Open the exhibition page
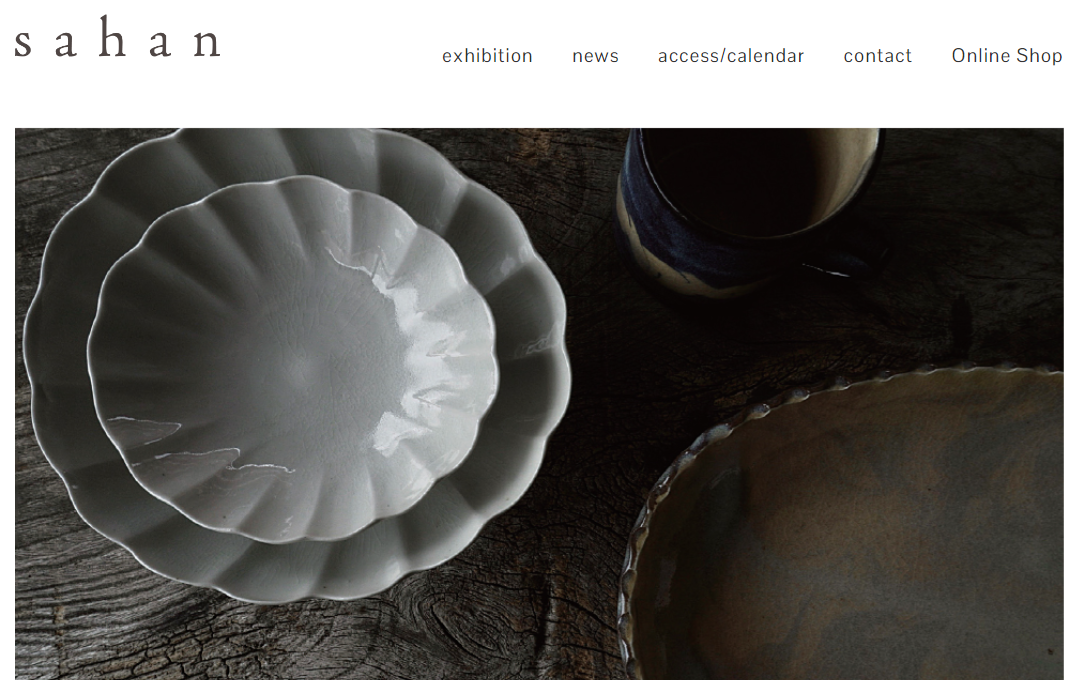The image size is (1078, 680). point(487,56)
